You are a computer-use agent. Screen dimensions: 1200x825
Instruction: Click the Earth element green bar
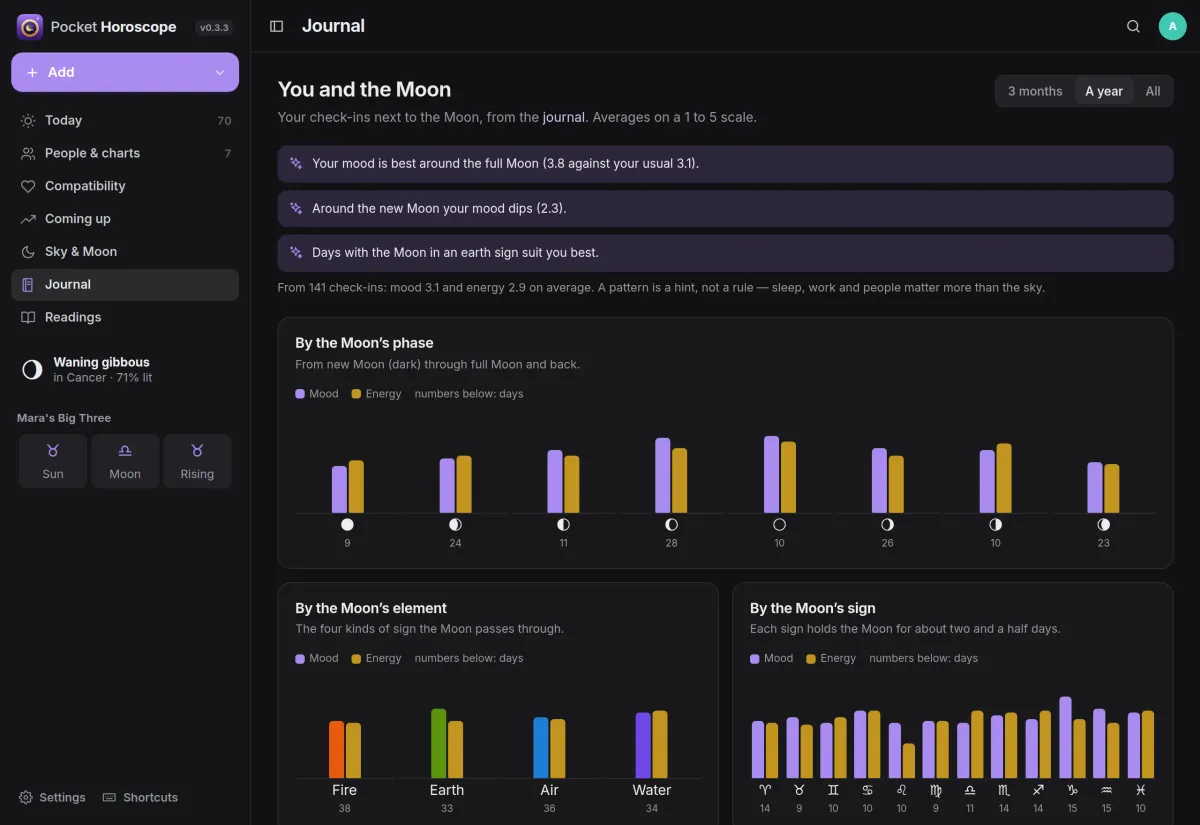pos(438,743)
